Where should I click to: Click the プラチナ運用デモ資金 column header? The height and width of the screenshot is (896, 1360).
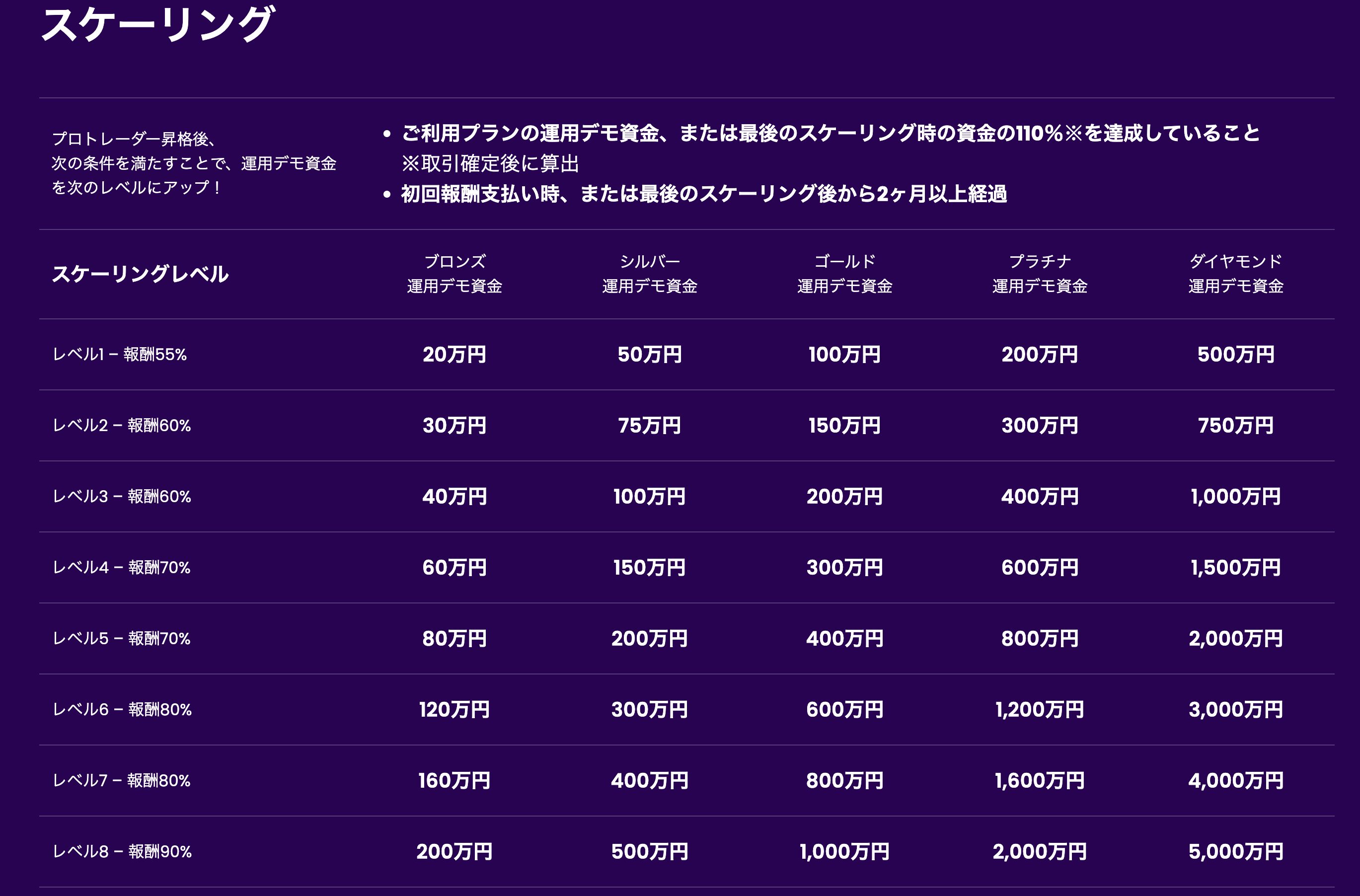pyautogui.click(x=1040, y=274)
